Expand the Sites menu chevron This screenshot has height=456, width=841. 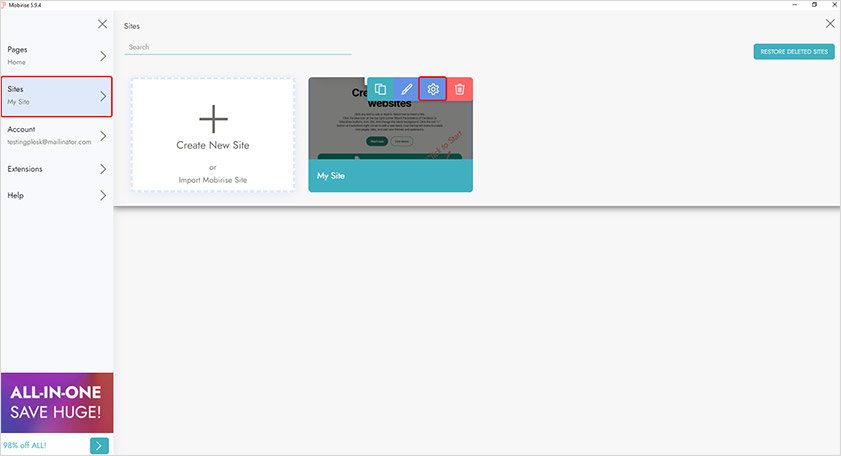coord(103,96)
